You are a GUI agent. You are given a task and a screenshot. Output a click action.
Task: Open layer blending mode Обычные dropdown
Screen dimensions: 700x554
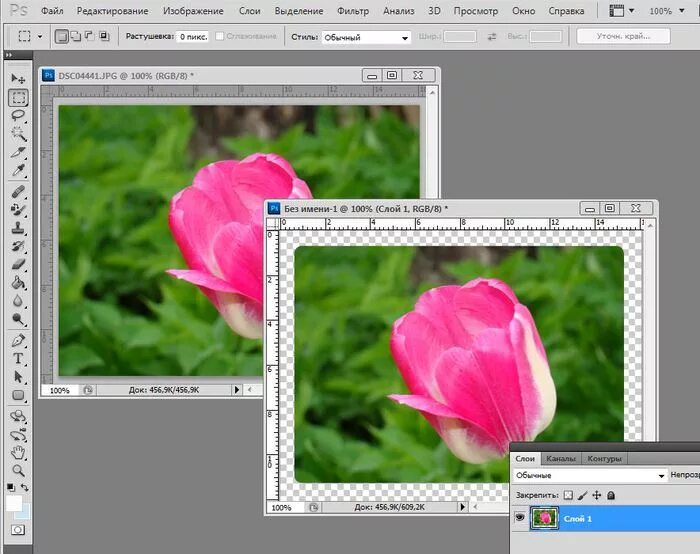pyautogui.click(x=590, y=475)
